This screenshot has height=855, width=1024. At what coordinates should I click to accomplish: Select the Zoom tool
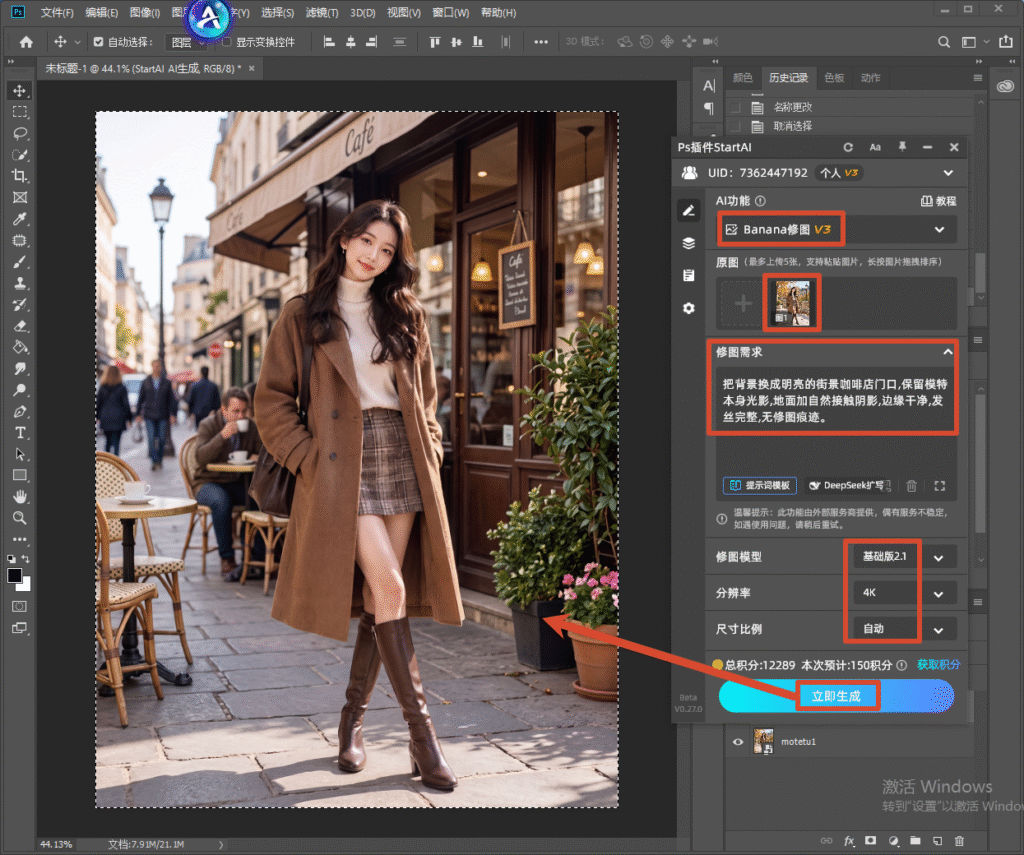click(x=20, y=518)
